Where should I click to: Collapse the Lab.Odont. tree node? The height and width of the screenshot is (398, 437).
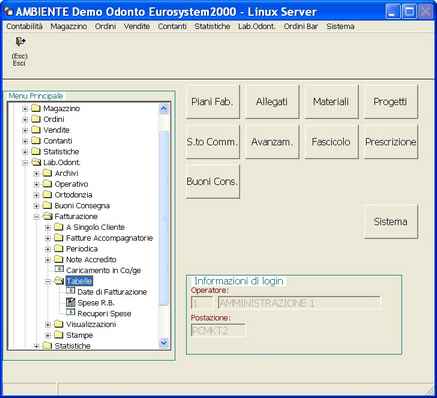coord(25,163)
